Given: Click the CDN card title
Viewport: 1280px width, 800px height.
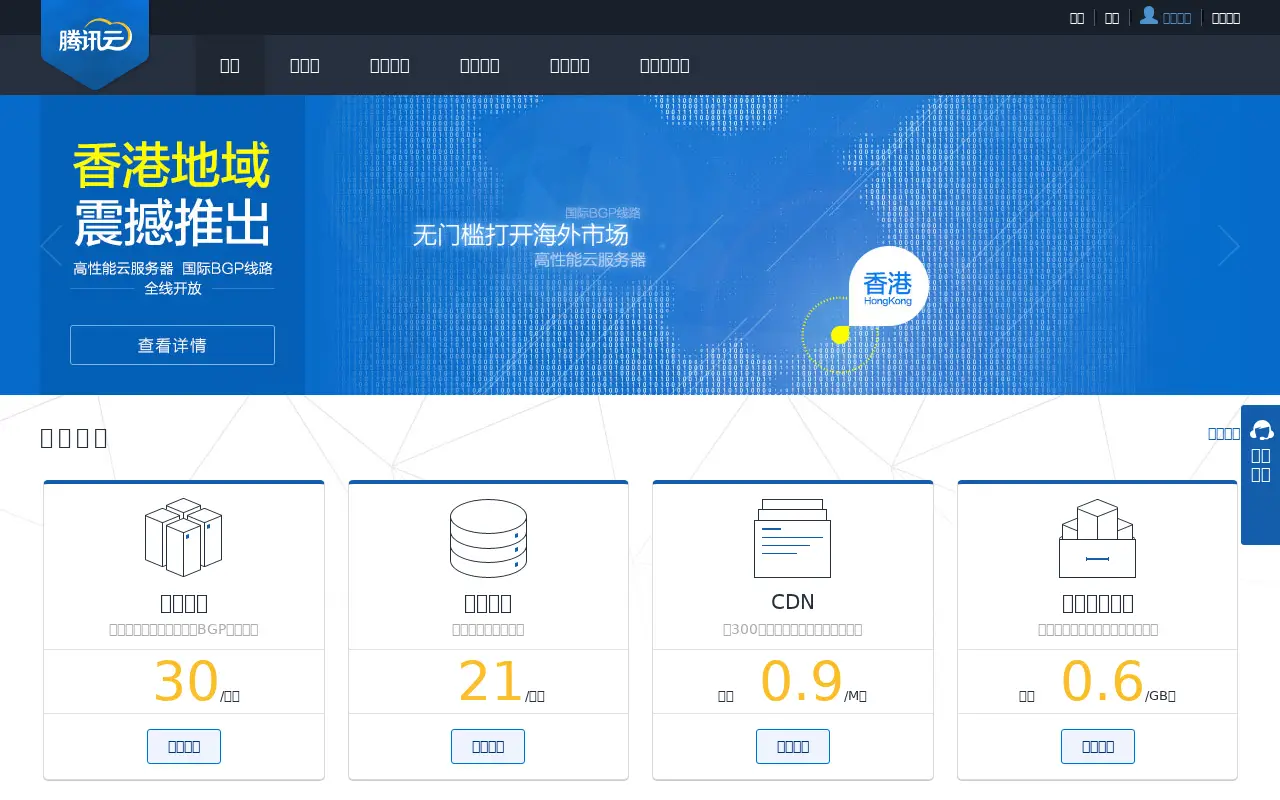Looking at the screenshot, I should point(793,602).
